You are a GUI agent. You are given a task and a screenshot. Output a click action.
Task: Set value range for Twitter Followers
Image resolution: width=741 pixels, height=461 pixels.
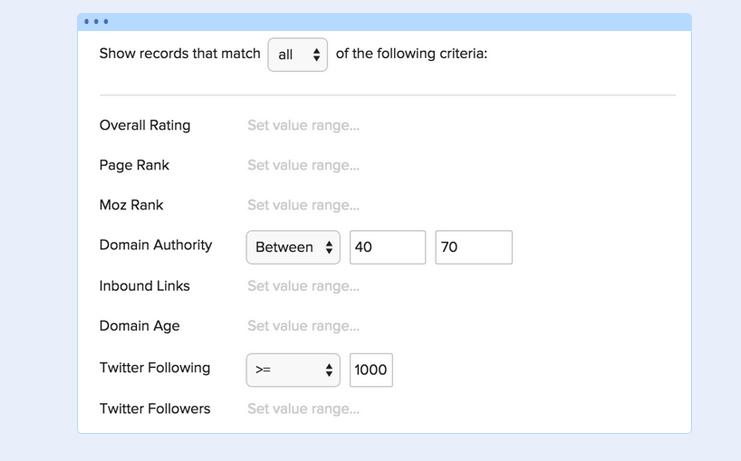(303, 409)
